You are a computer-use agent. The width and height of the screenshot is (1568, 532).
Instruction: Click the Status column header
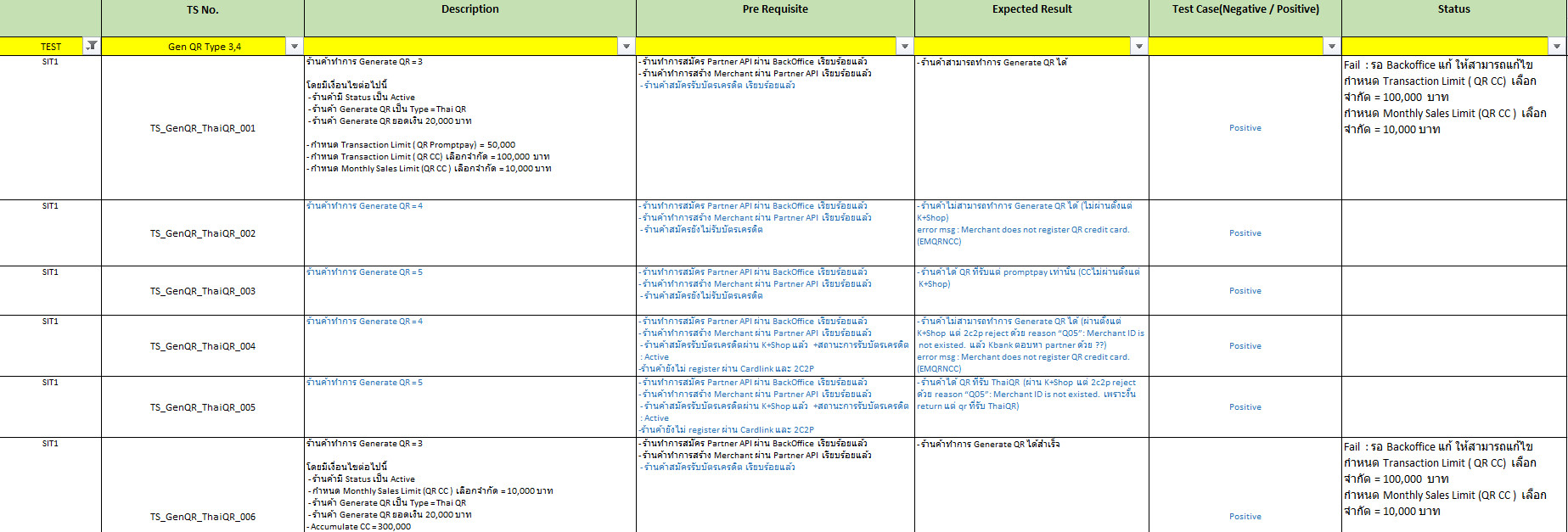pyautogui.click(x=1453, y=10)
